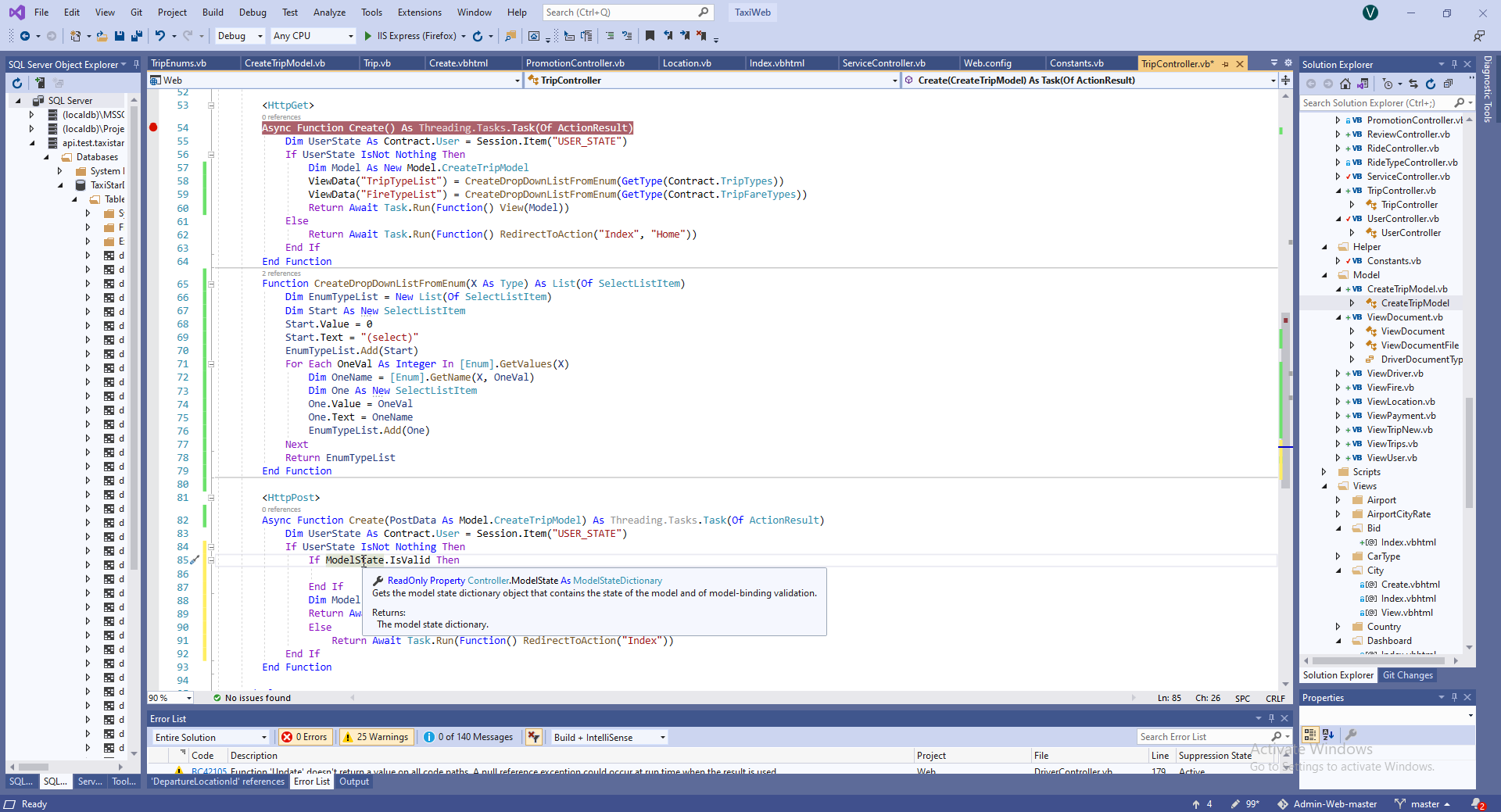This screenshot has height=812, width=1501.
Task: Open the Analyze menu
Action: click(329, 13)
